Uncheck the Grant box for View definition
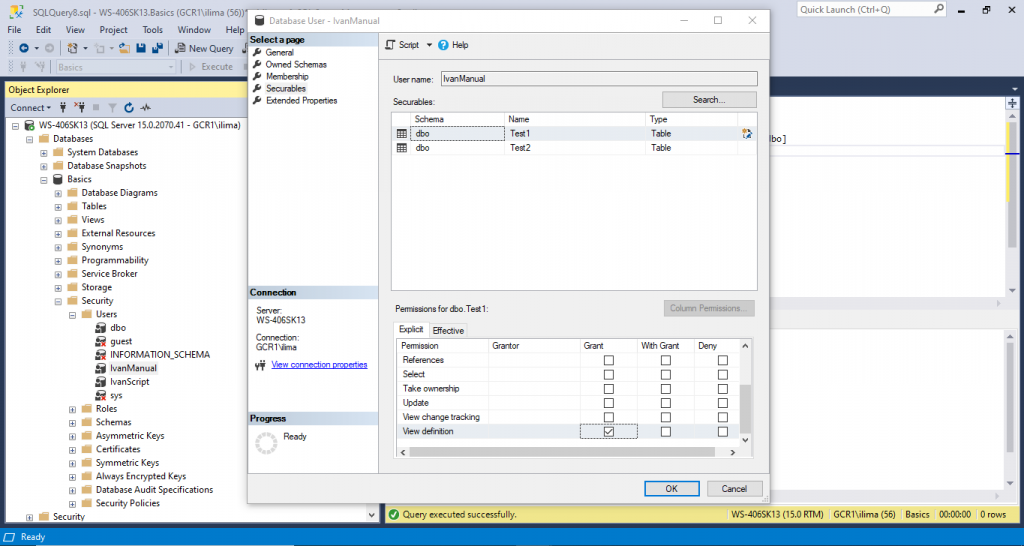 point(609,431)
